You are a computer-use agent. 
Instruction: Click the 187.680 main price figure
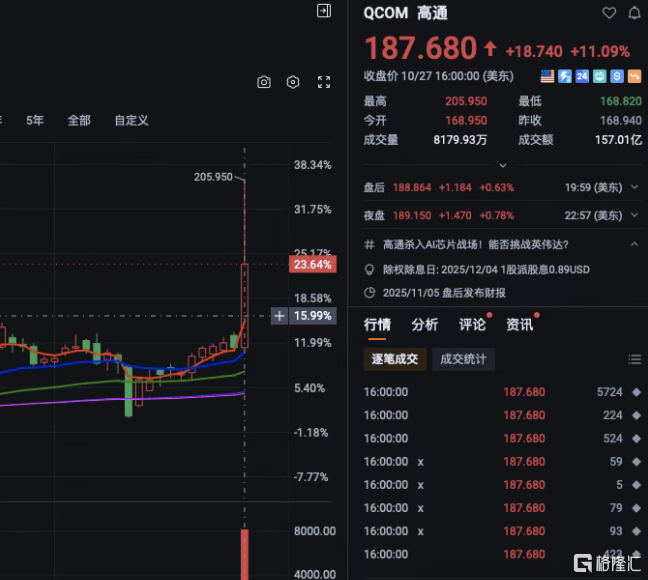(420, 48)
